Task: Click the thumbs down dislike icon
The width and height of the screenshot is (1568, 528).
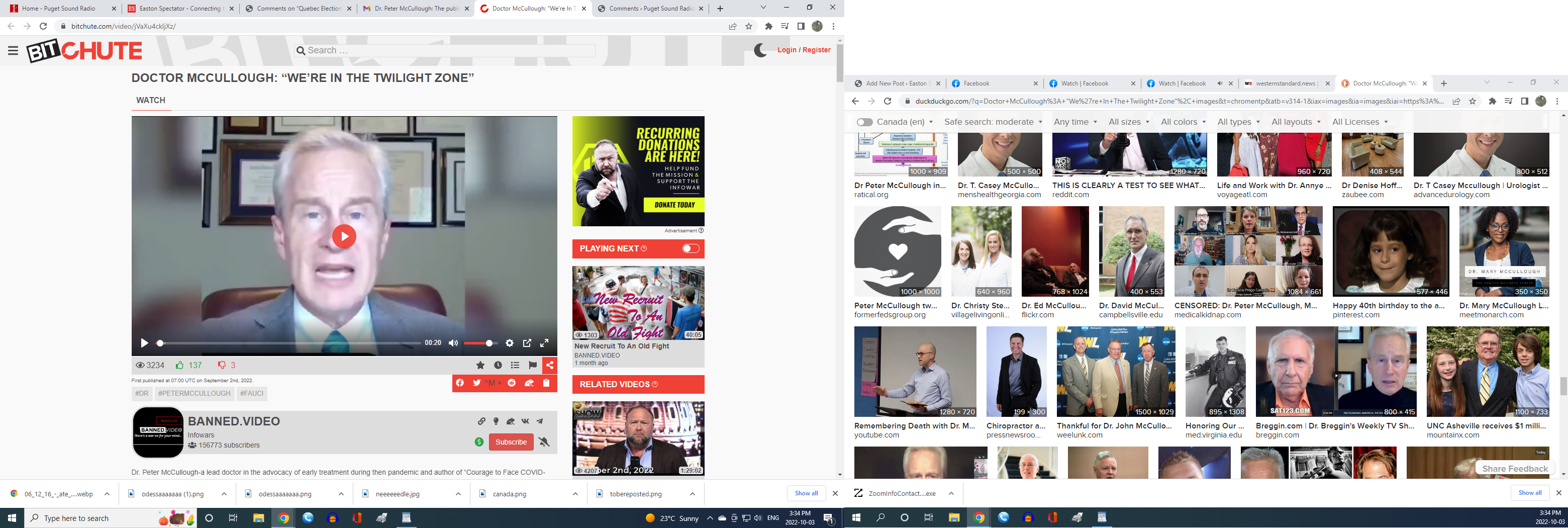Action: 222,366
